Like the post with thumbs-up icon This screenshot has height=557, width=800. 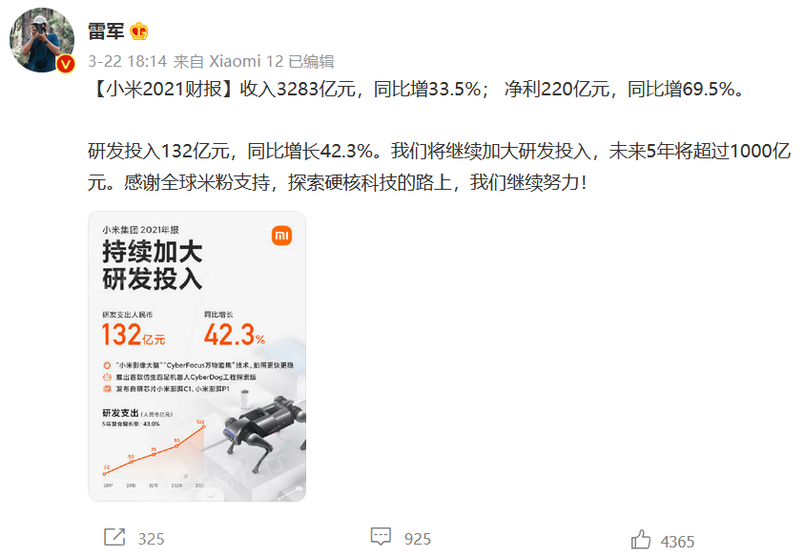[641, 540]
